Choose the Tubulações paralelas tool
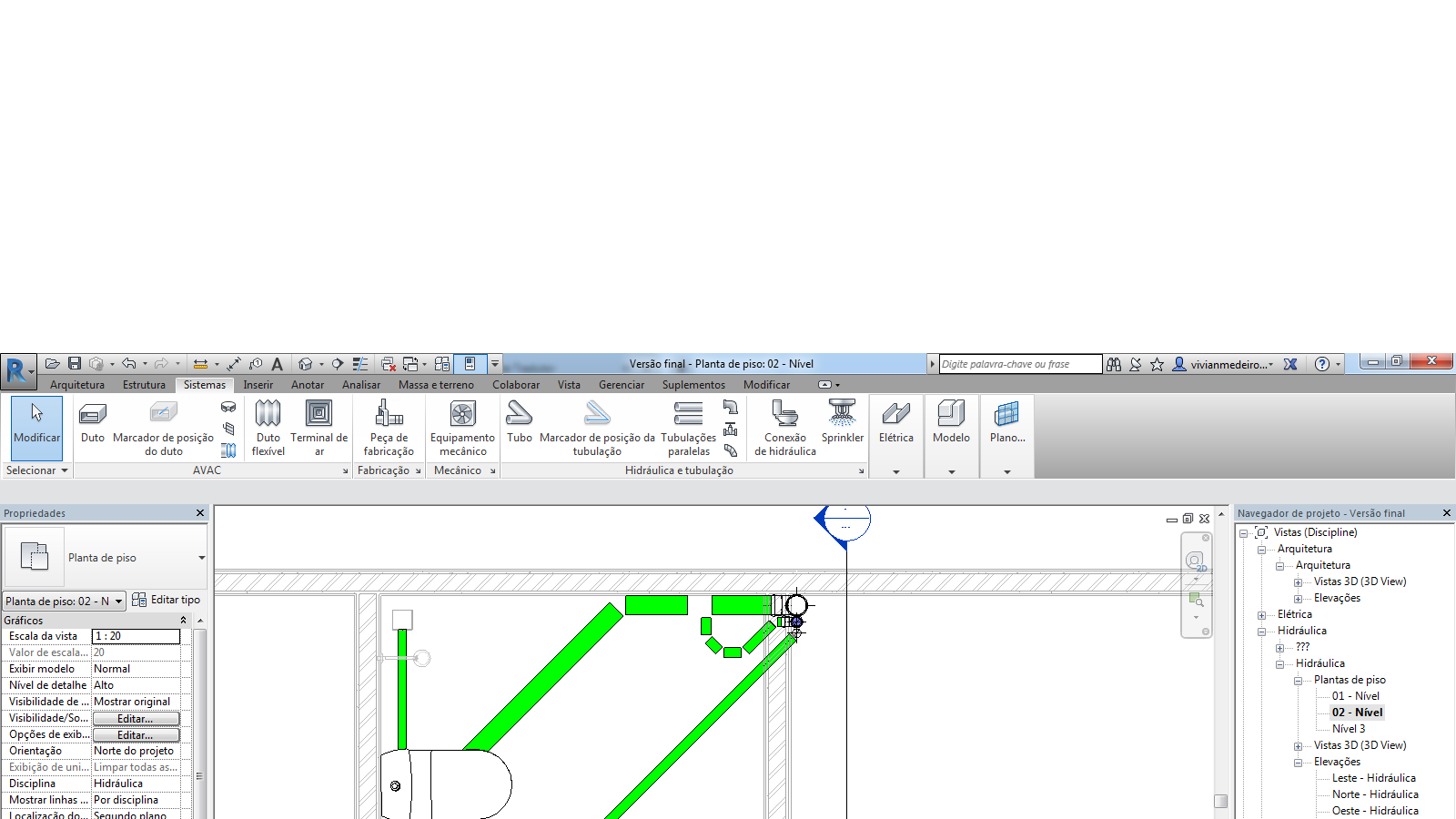Image resolution: width=1456 pixels, height=819 pixels. 688,428
